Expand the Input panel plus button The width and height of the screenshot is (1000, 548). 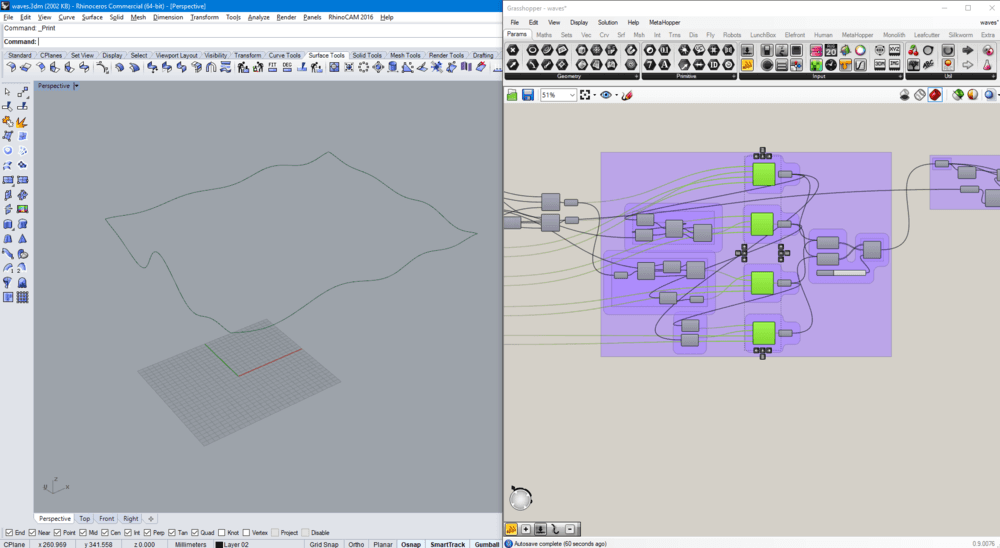pos(900,77)
